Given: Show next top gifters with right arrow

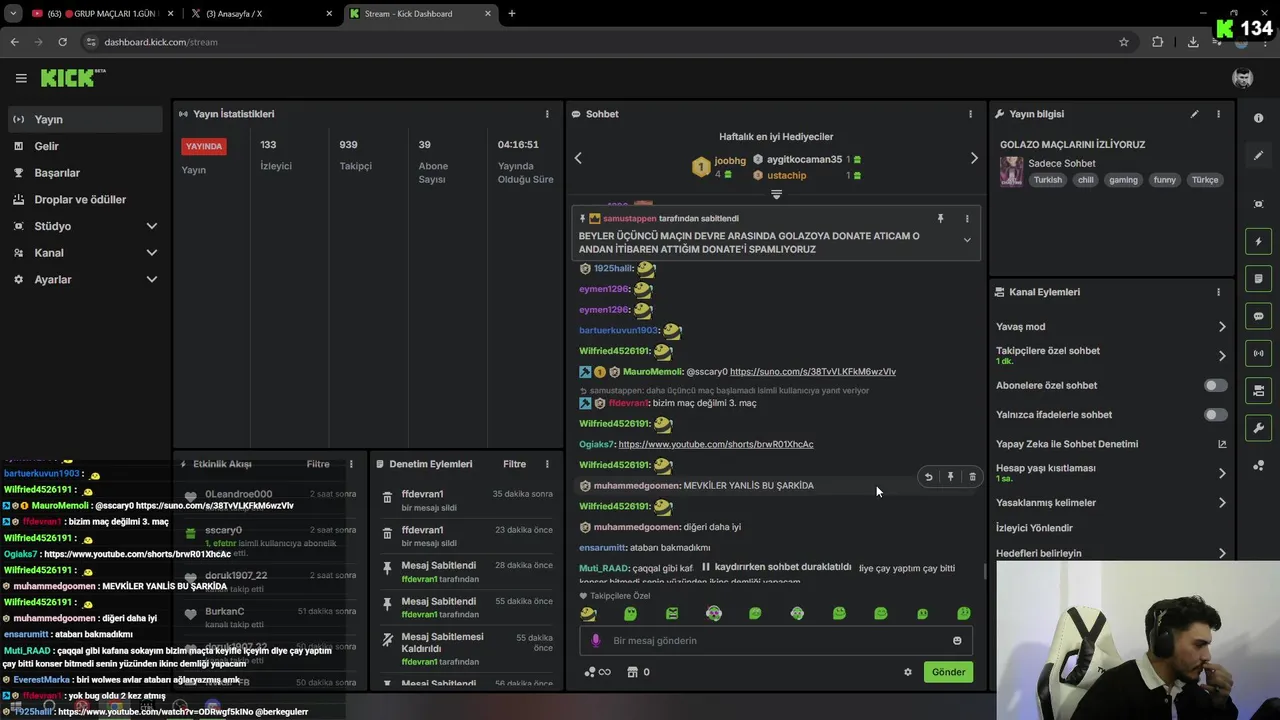Looking at the screenshot, I should coord(974,158).
